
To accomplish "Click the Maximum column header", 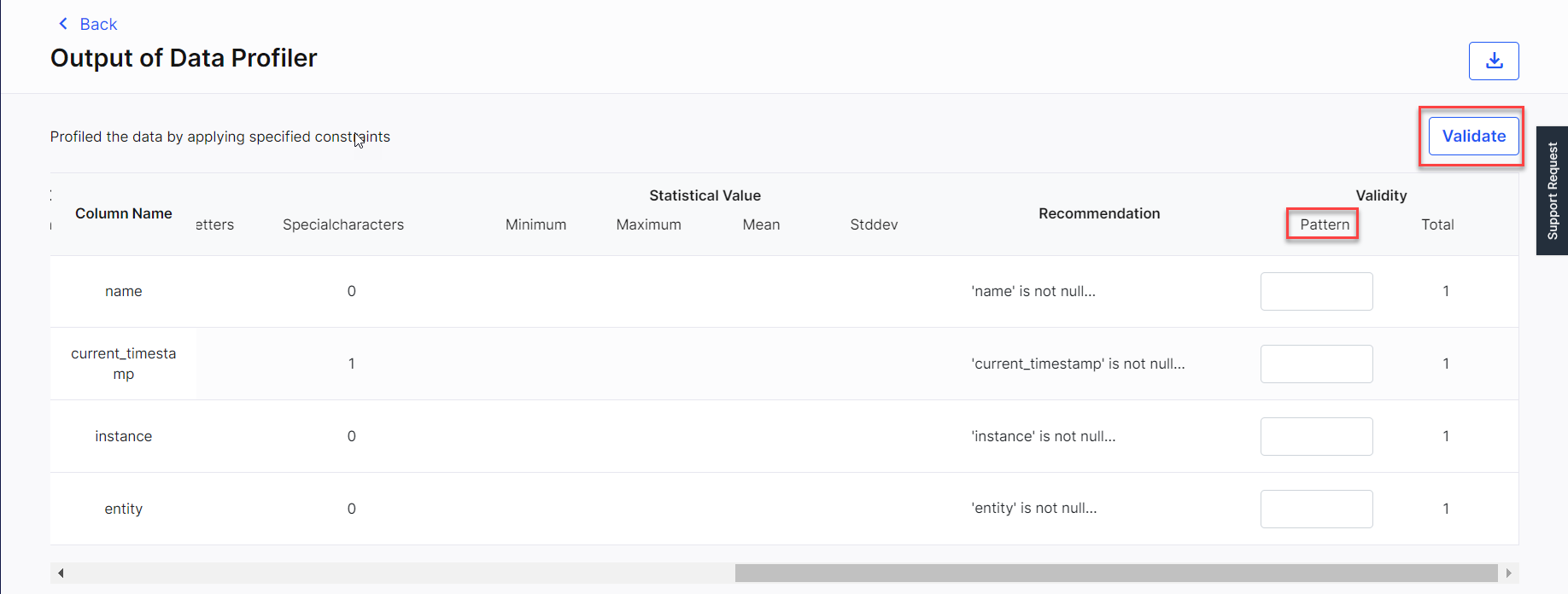I will point(649,224).
